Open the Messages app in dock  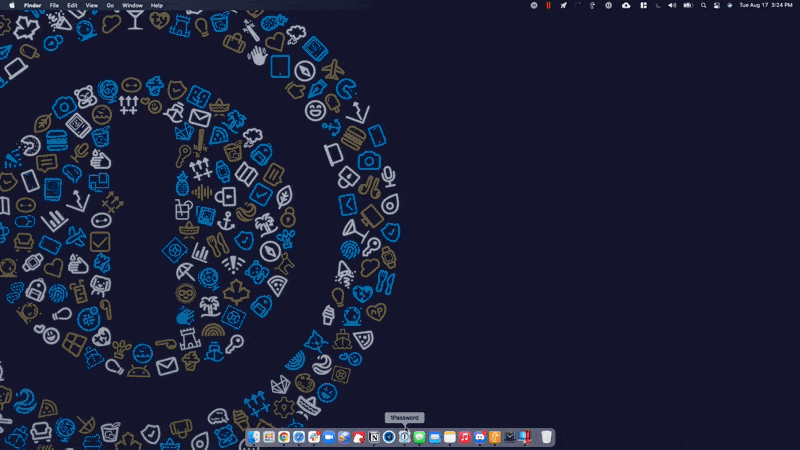click(420, 437)
